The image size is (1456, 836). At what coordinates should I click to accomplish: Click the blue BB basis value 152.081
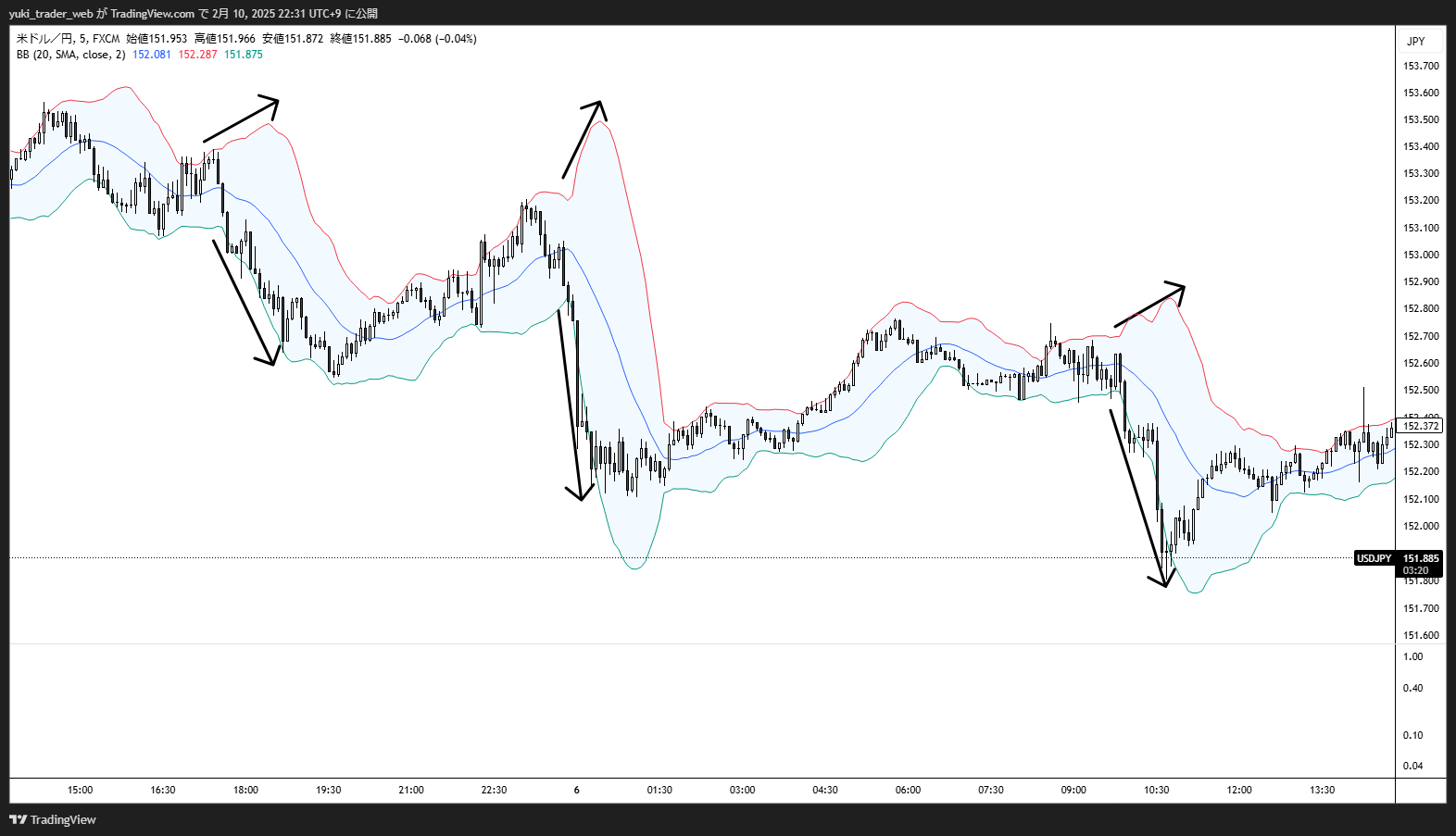tap(151, 55)
